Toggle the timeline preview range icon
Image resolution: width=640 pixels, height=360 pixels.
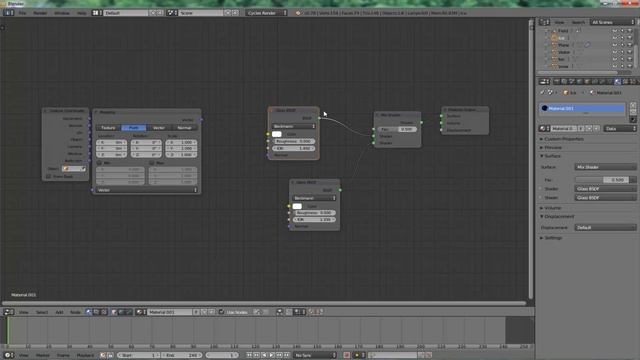pyautogui.click(x=103, y=355)
